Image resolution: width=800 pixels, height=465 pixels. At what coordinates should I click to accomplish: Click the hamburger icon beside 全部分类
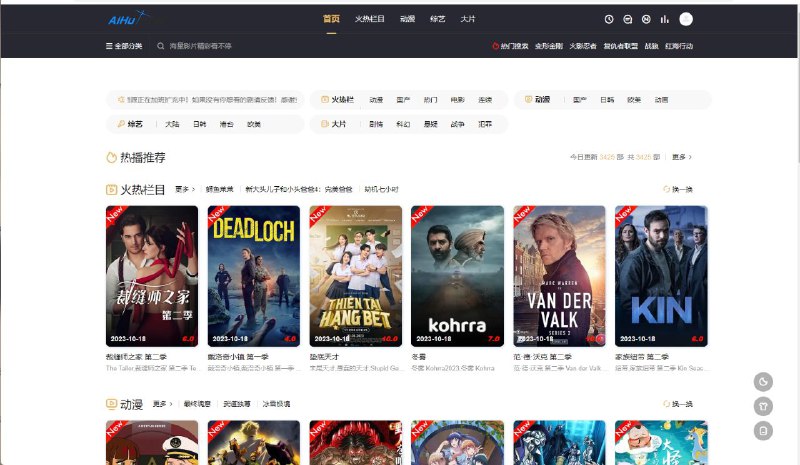pos(109,46)
